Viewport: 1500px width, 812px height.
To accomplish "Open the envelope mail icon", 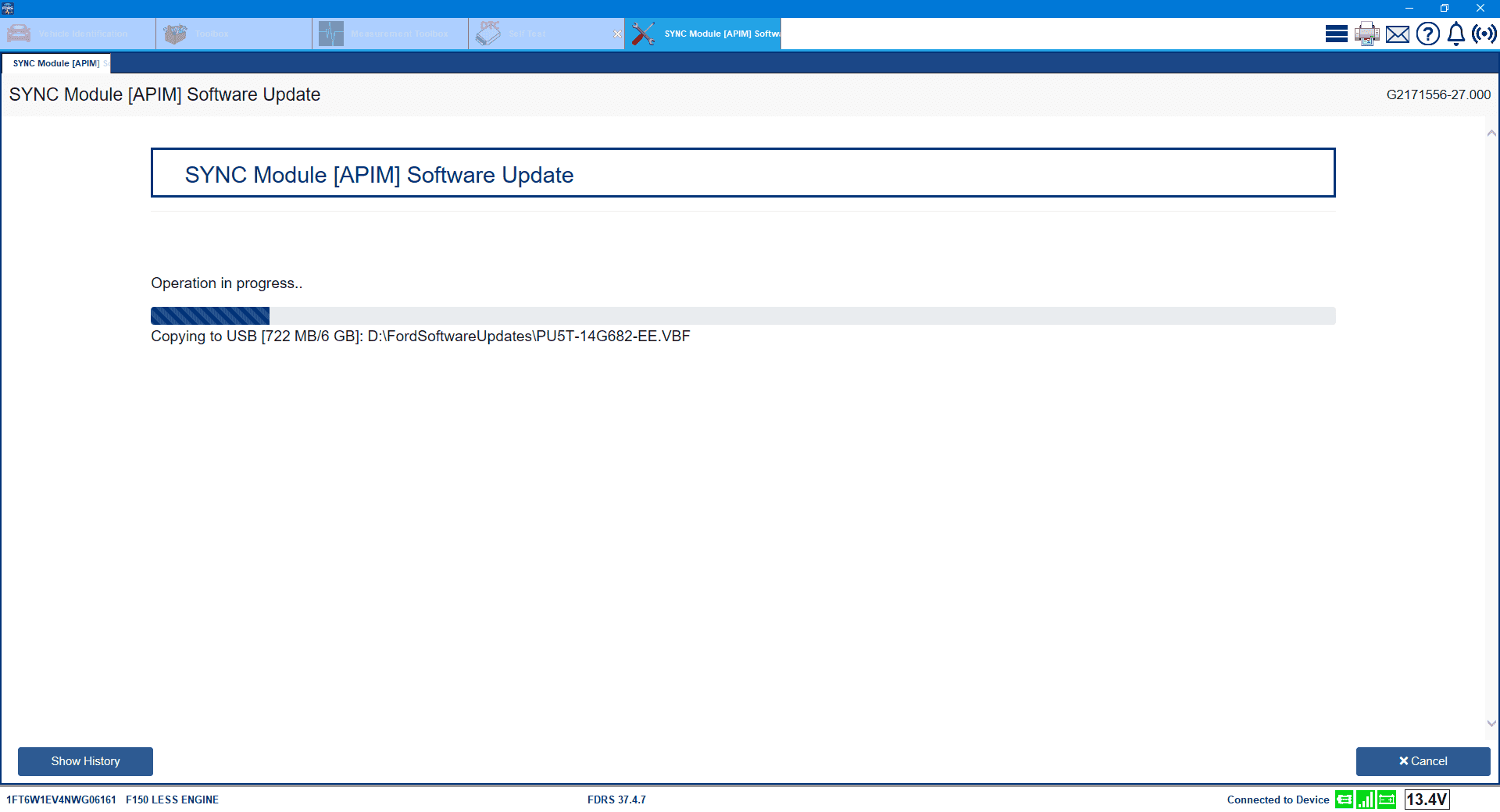I will [1398, 34].
